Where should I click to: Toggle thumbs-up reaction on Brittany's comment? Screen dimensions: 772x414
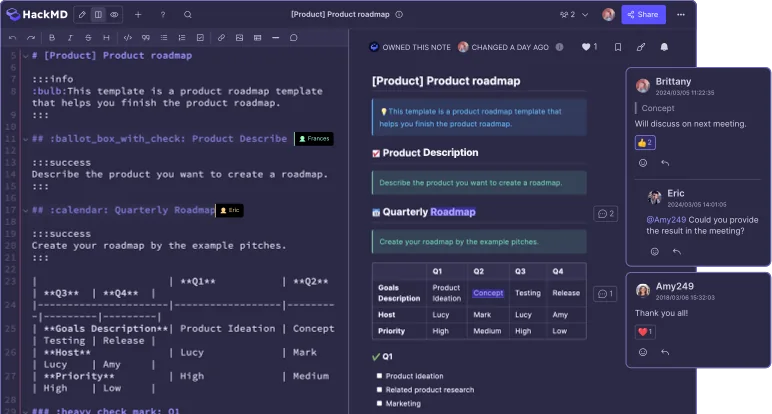click(645, 143)
